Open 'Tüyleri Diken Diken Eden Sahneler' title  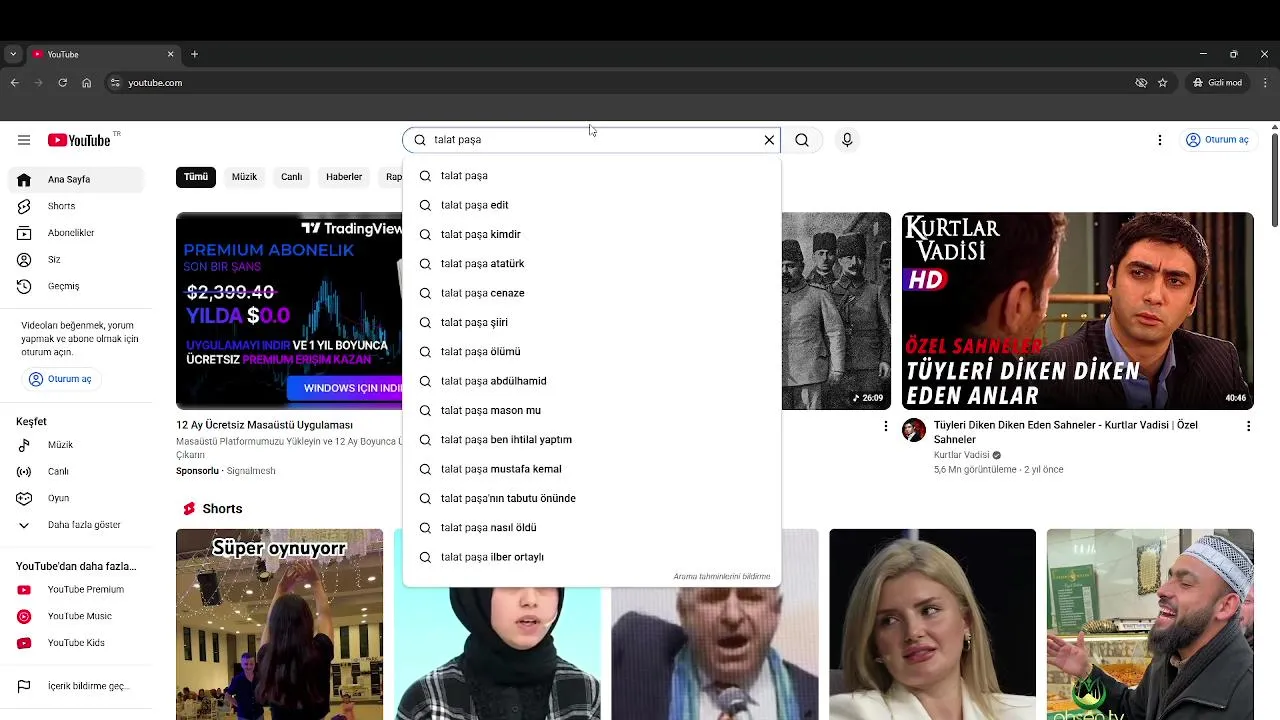tap(1066, 432)
